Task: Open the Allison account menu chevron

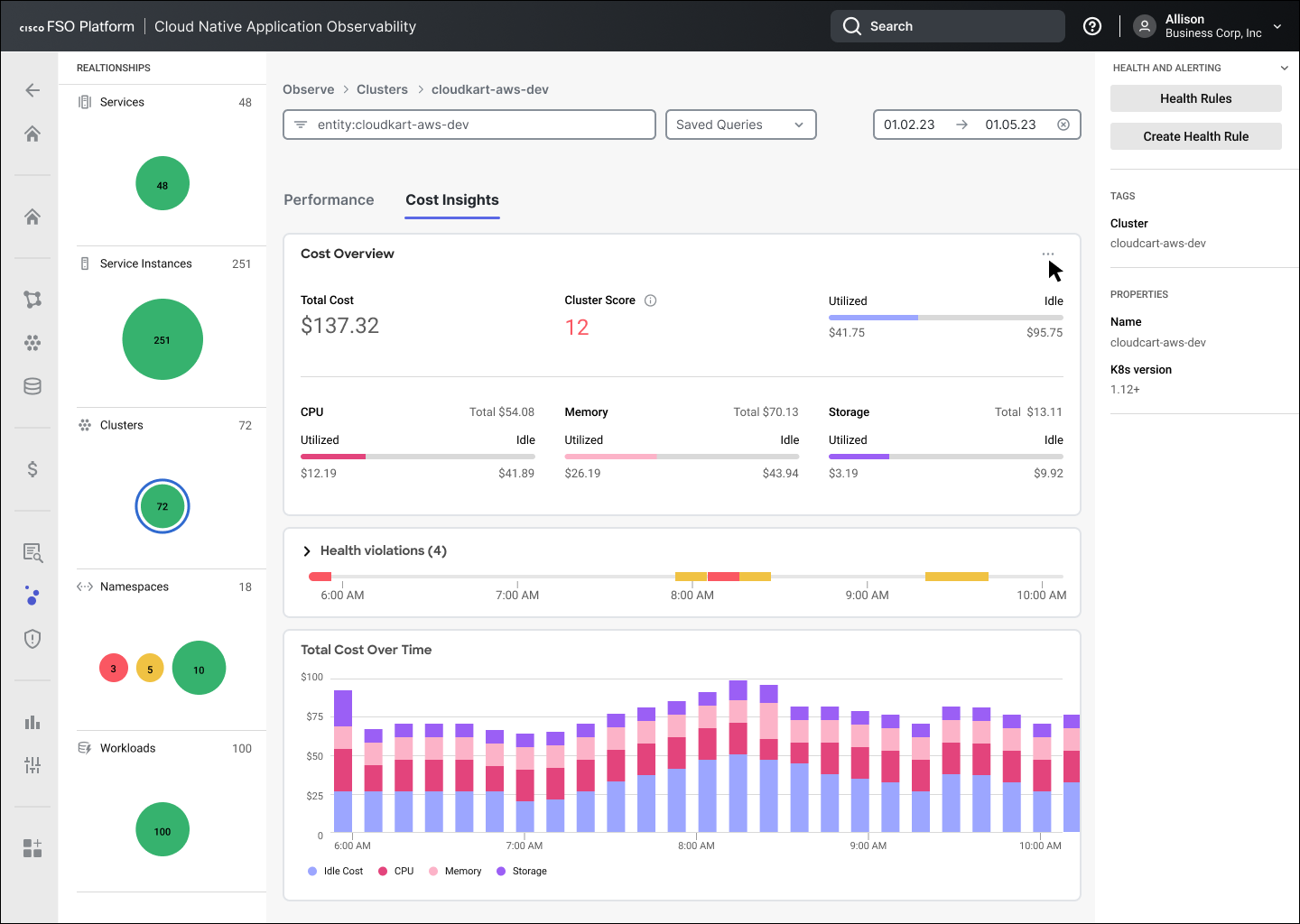Action: pyautogui.click(x=1277, y=26)
